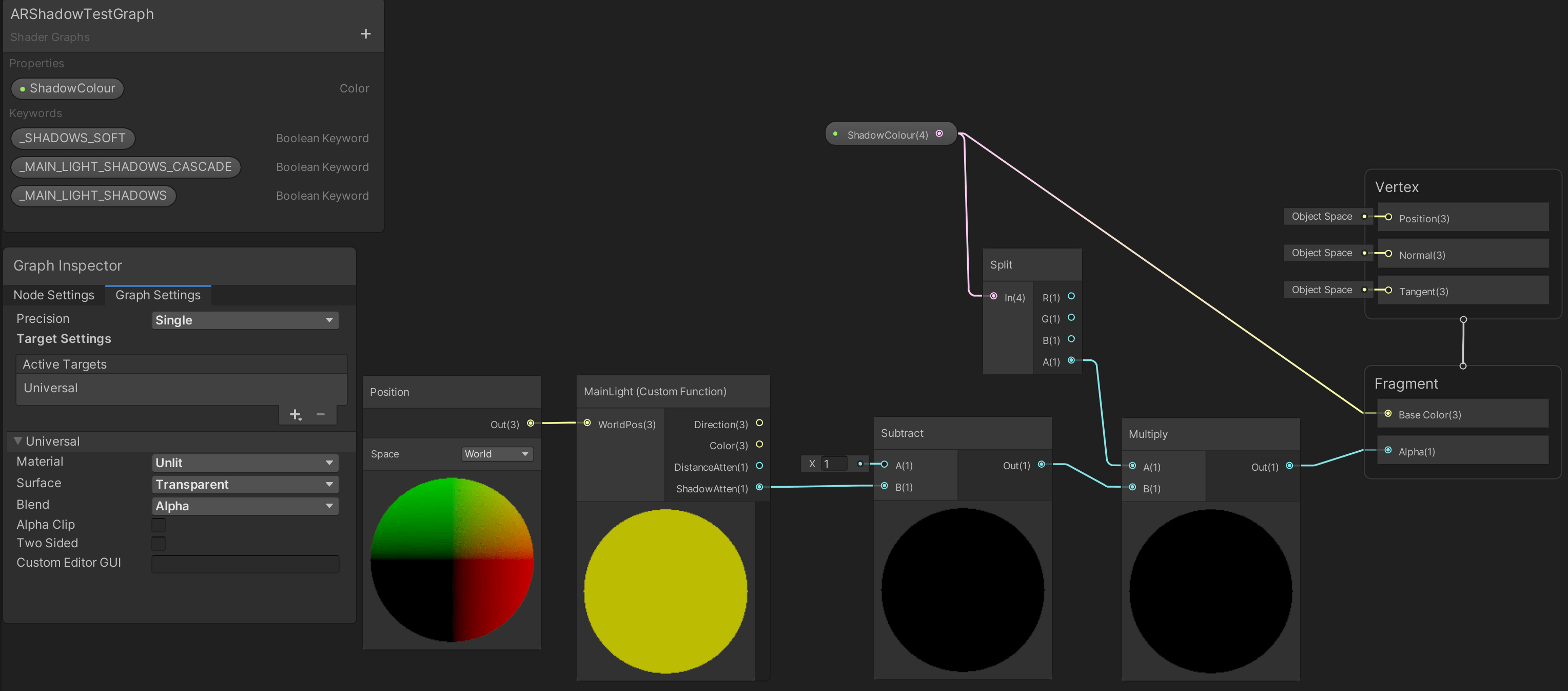Collapse the Universal settings foldout
The height and width of the screenshot is (691, 1568).
pyautogui.click(x=17, y=441)
